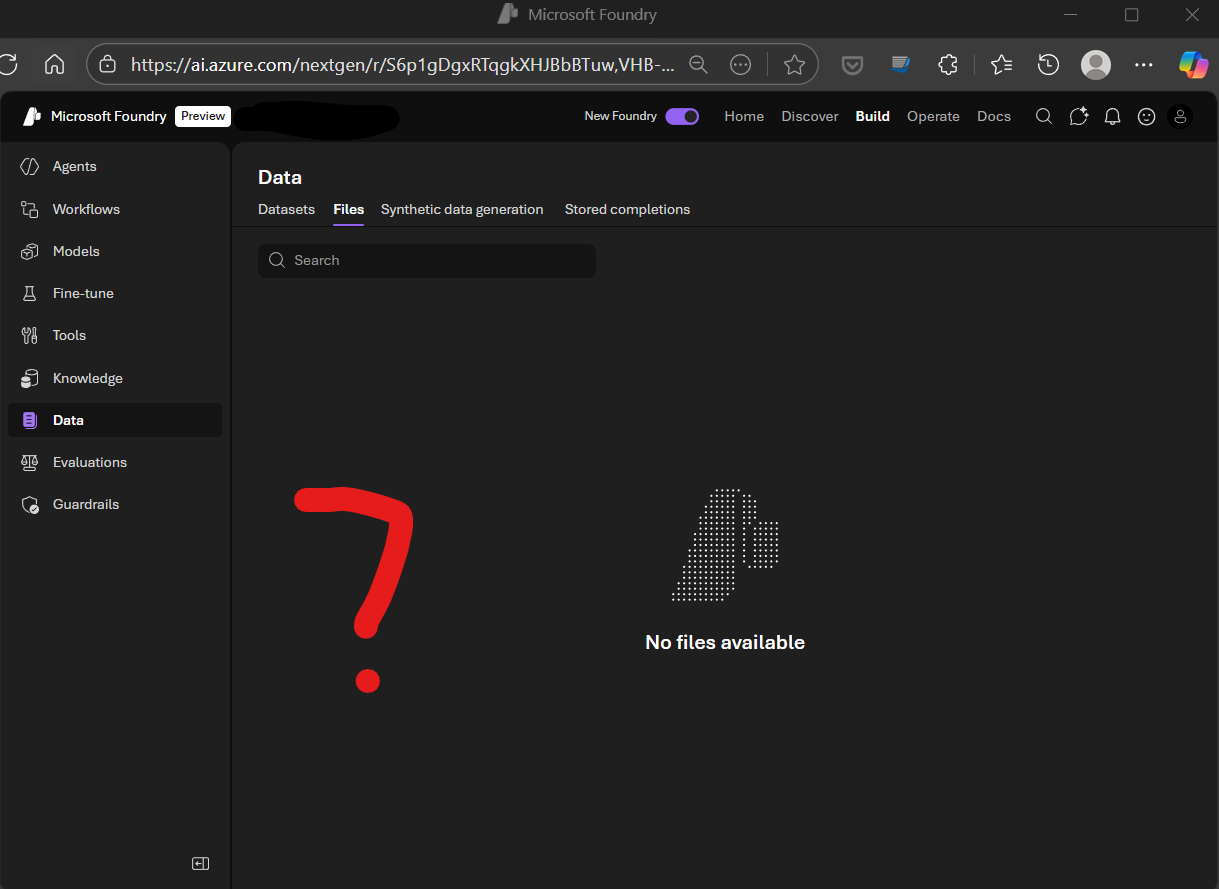Open the notifications bell
This screenshot has height=889, width=1219.
point(1112,116)
